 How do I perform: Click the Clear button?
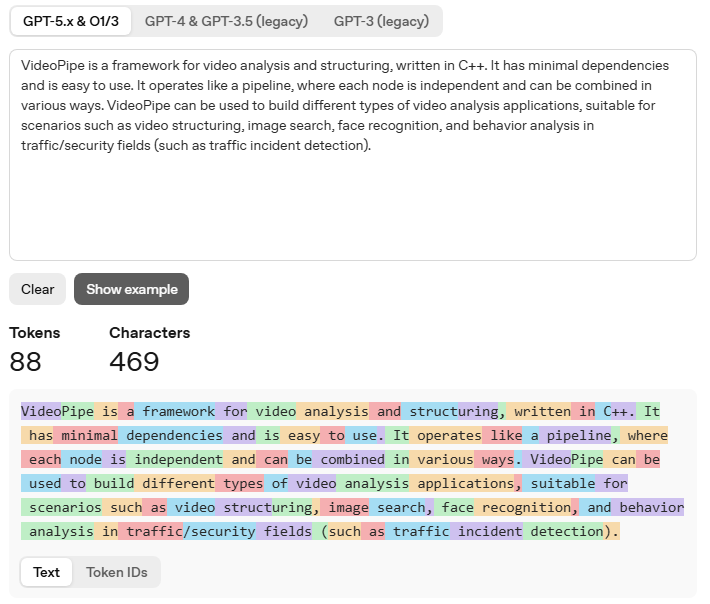click(38, 289)
